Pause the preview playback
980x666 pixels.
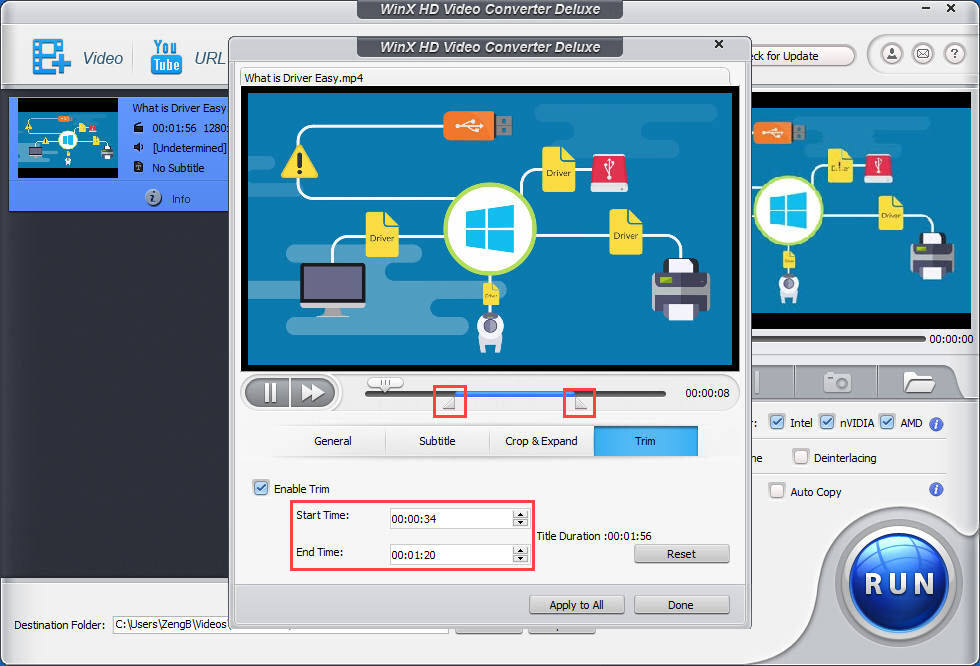(269, 392)
